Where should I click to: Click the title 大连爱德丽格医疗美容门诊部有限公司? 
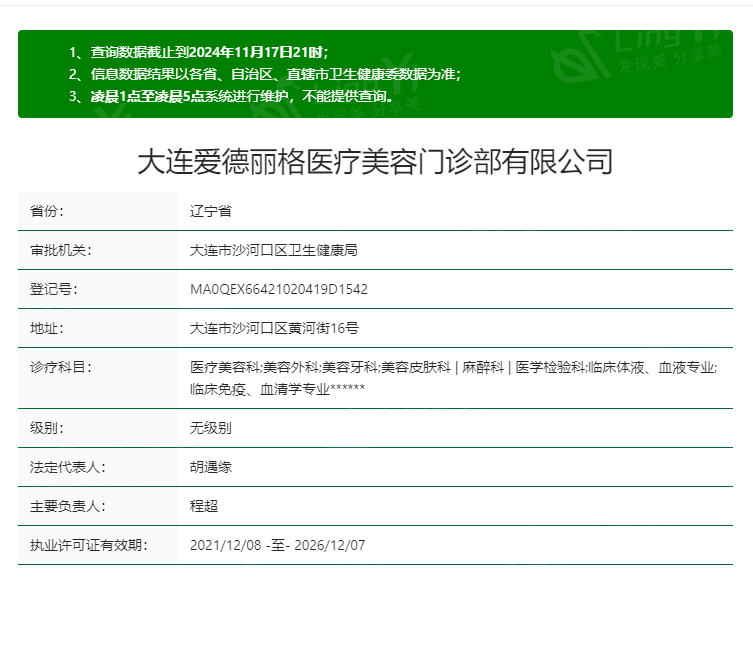coord(375,162)
